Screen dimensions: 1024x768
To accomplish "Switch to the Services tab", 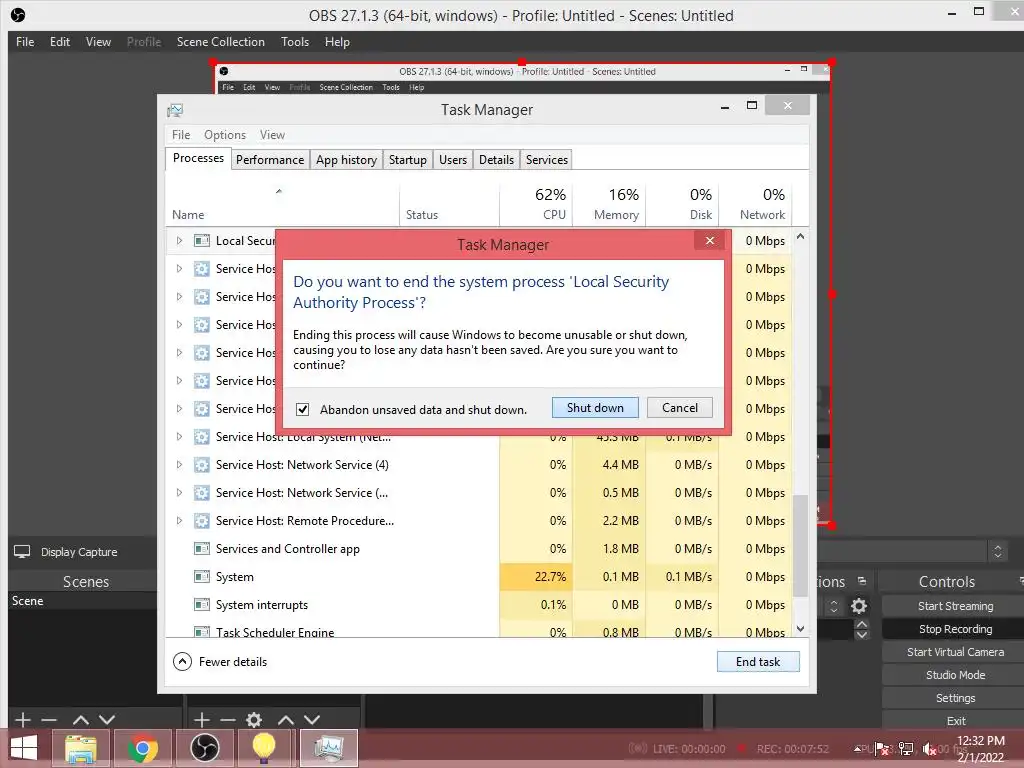I will [547, 160].
